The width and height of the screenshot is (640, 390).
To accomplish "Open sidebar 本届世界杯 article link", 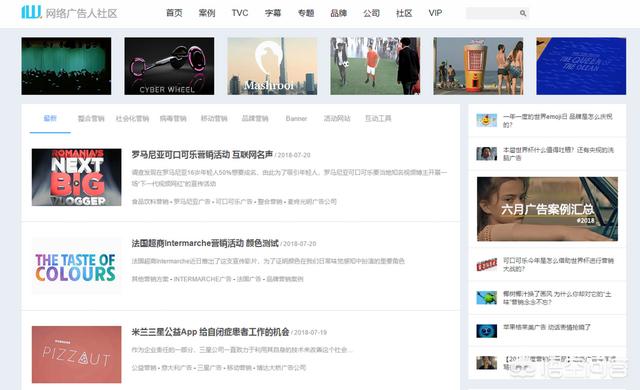I will point(558,153).
